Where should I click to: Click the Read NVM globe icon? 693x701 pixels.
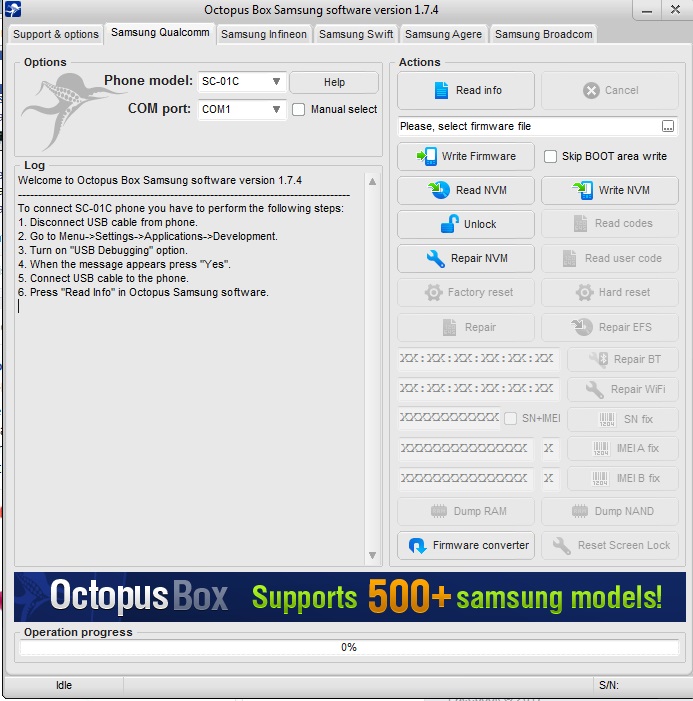pyautogui.click(x=439, y=190)
